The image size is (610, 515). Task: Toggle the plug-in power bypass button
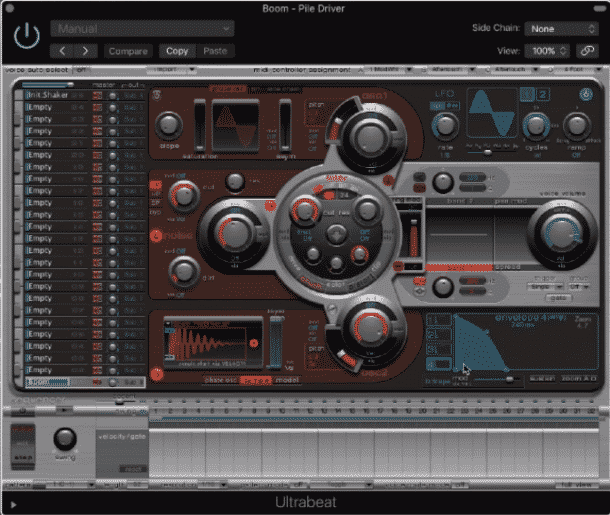point(26,36)
